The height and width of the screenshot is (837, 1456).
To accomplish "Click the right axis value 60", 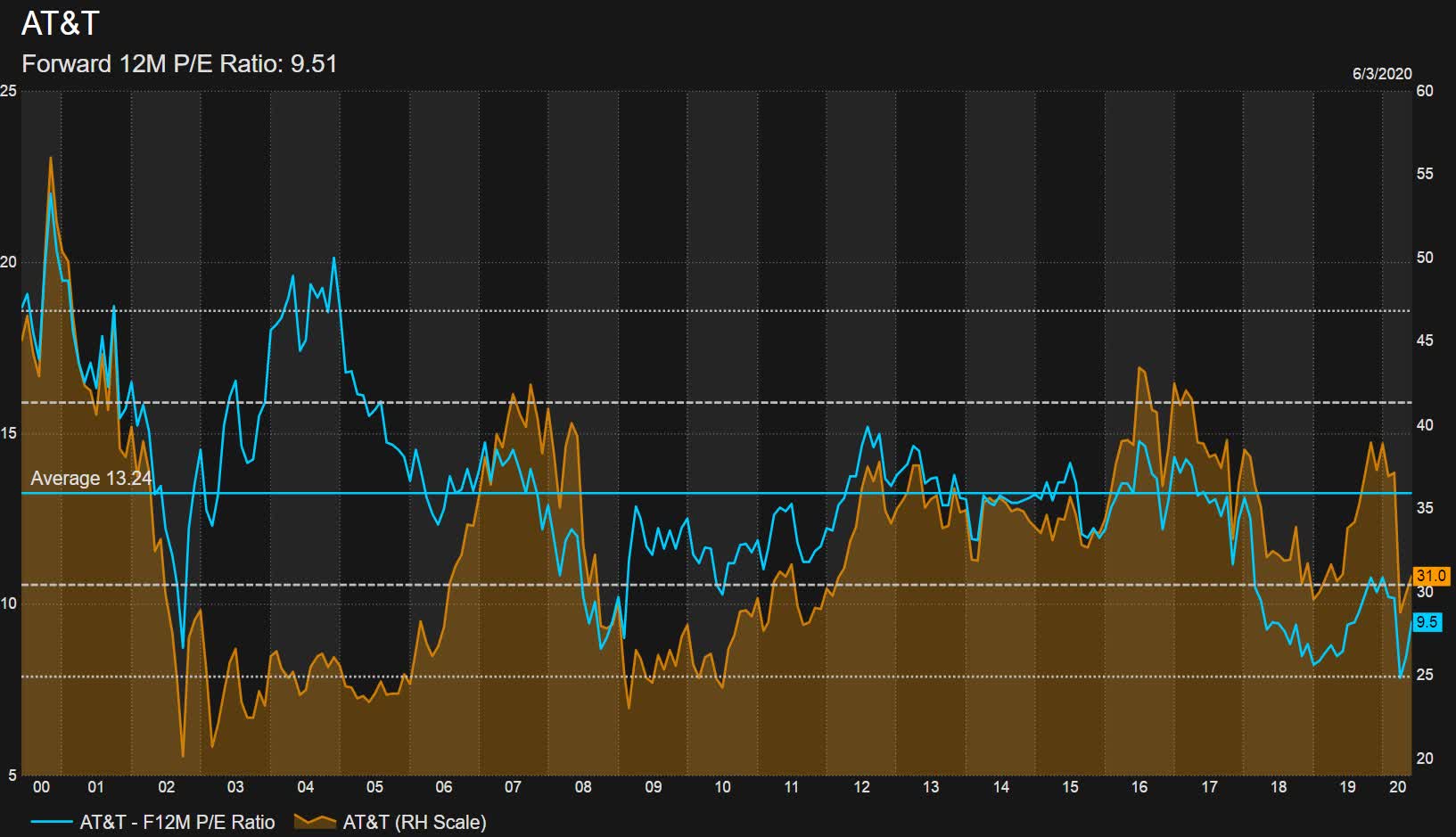I will pyautogui.click(x=1425, y=91).
